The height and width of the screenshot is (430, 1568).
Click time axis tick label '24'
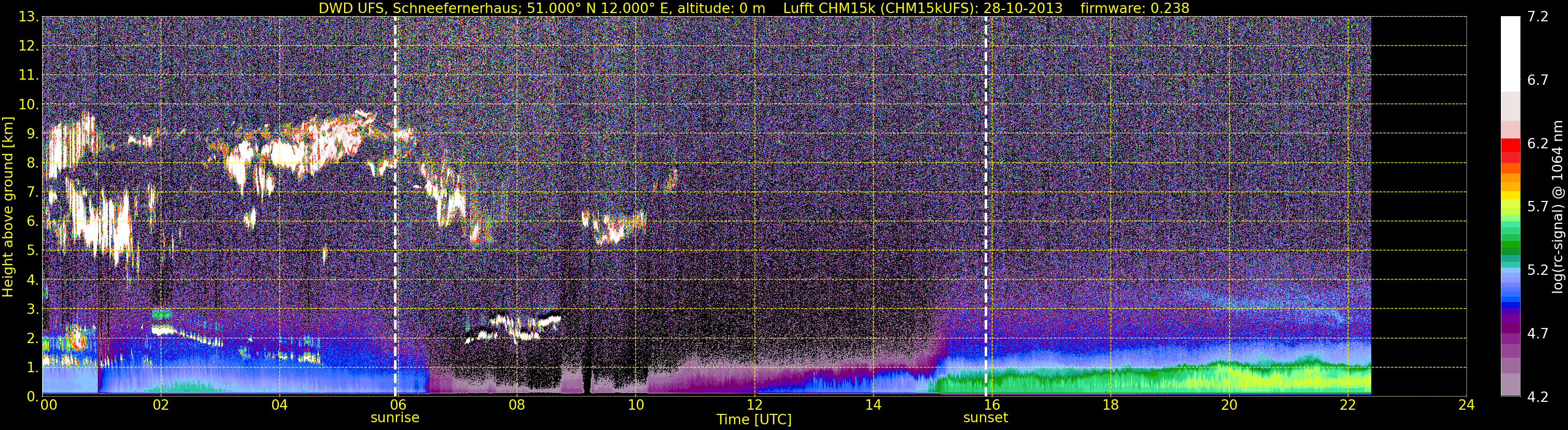pos(1467,405)
